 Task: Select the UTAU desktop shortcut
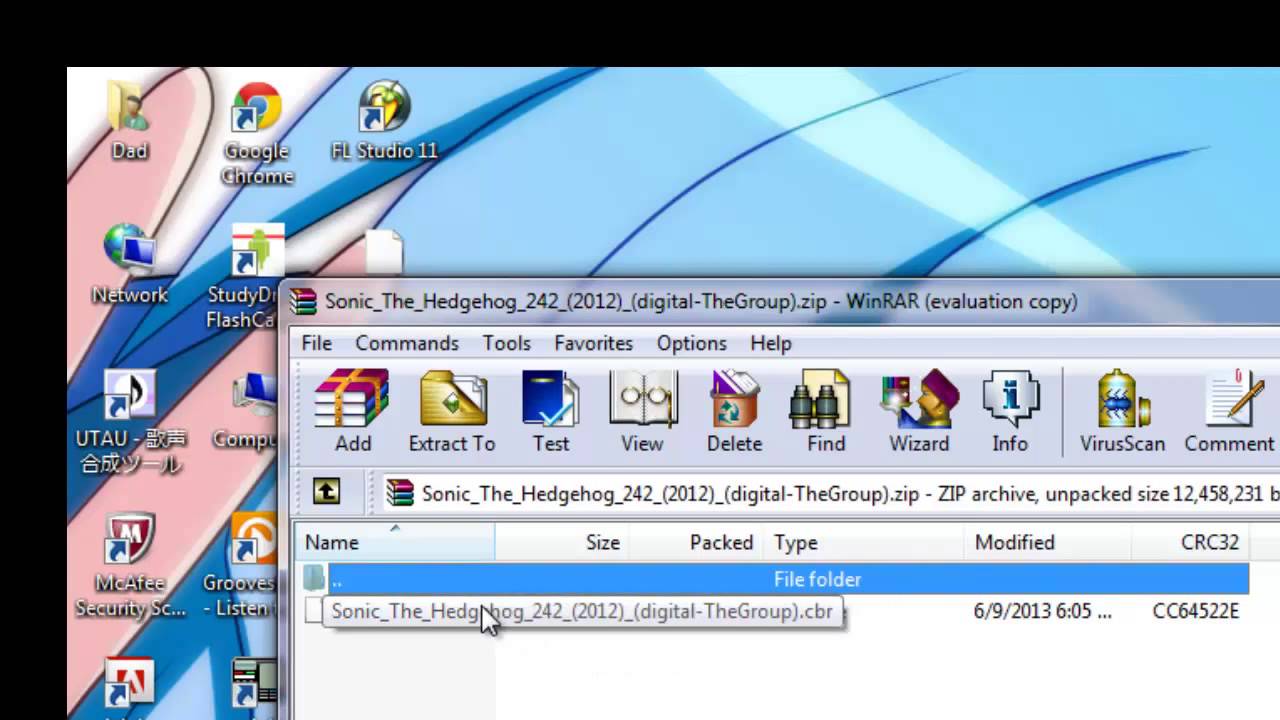coord(130,421)
